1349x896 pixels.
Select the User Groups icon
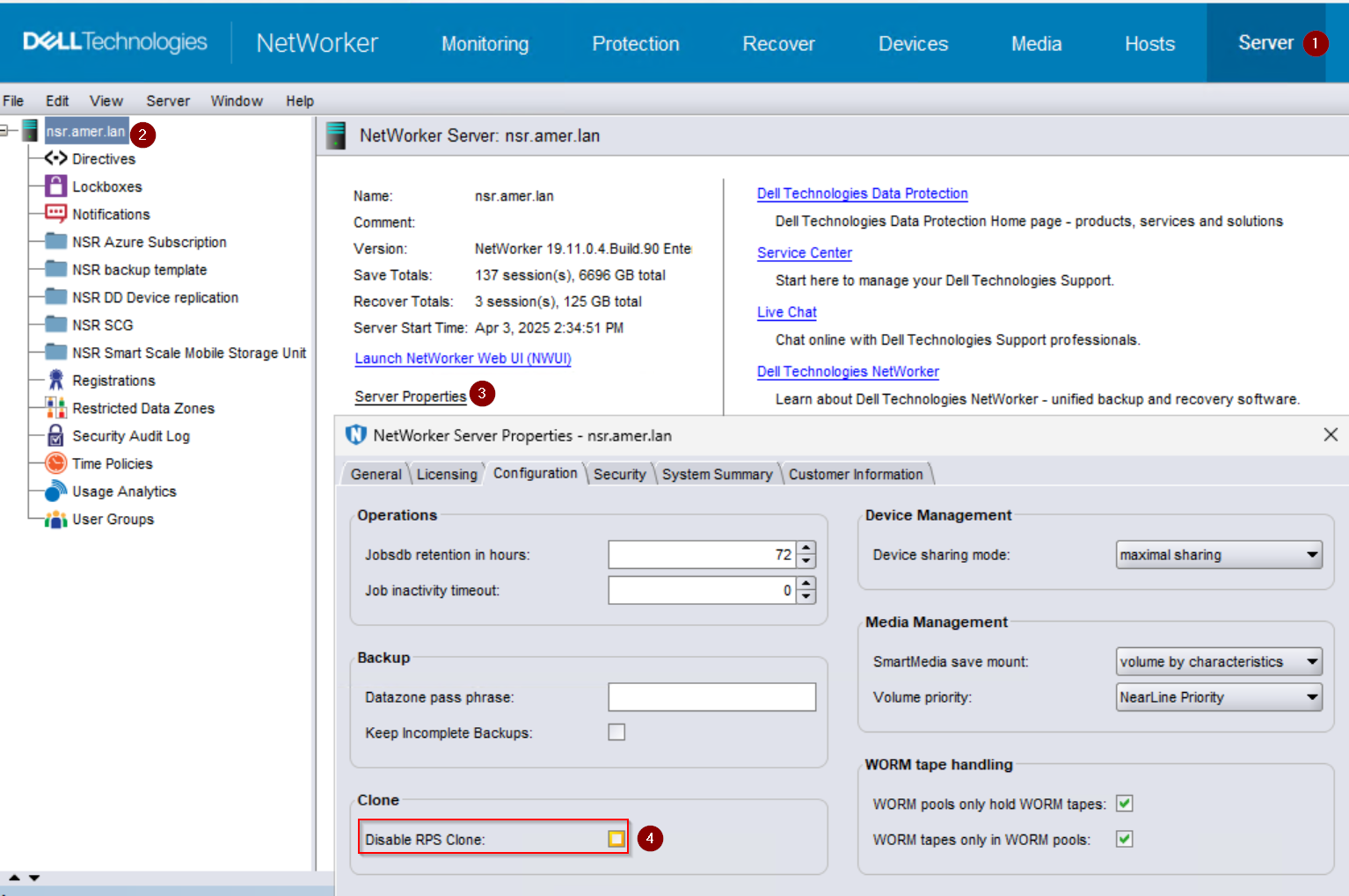[55, 519]
